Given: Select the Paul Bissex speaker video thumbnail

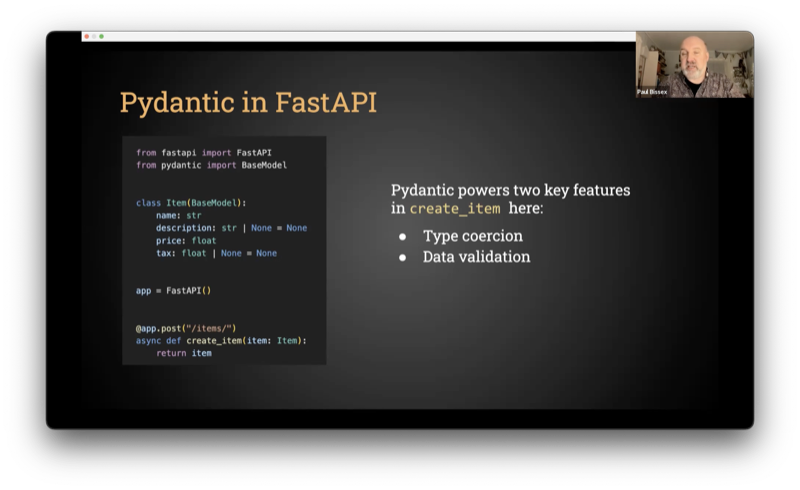Looking at the screenshot, I should [x=694, y=64].
